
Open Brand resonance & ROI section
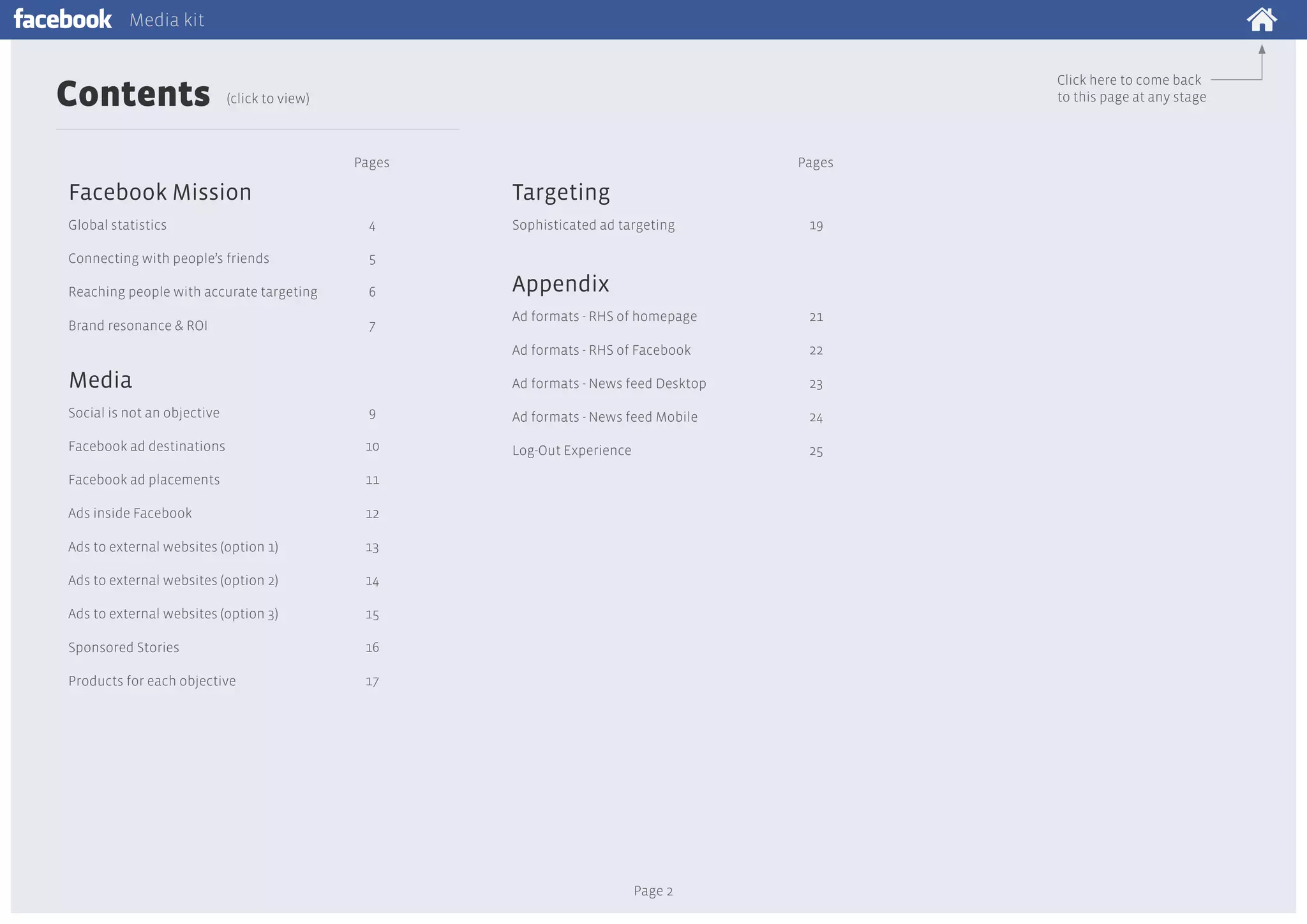coord(138,326)
